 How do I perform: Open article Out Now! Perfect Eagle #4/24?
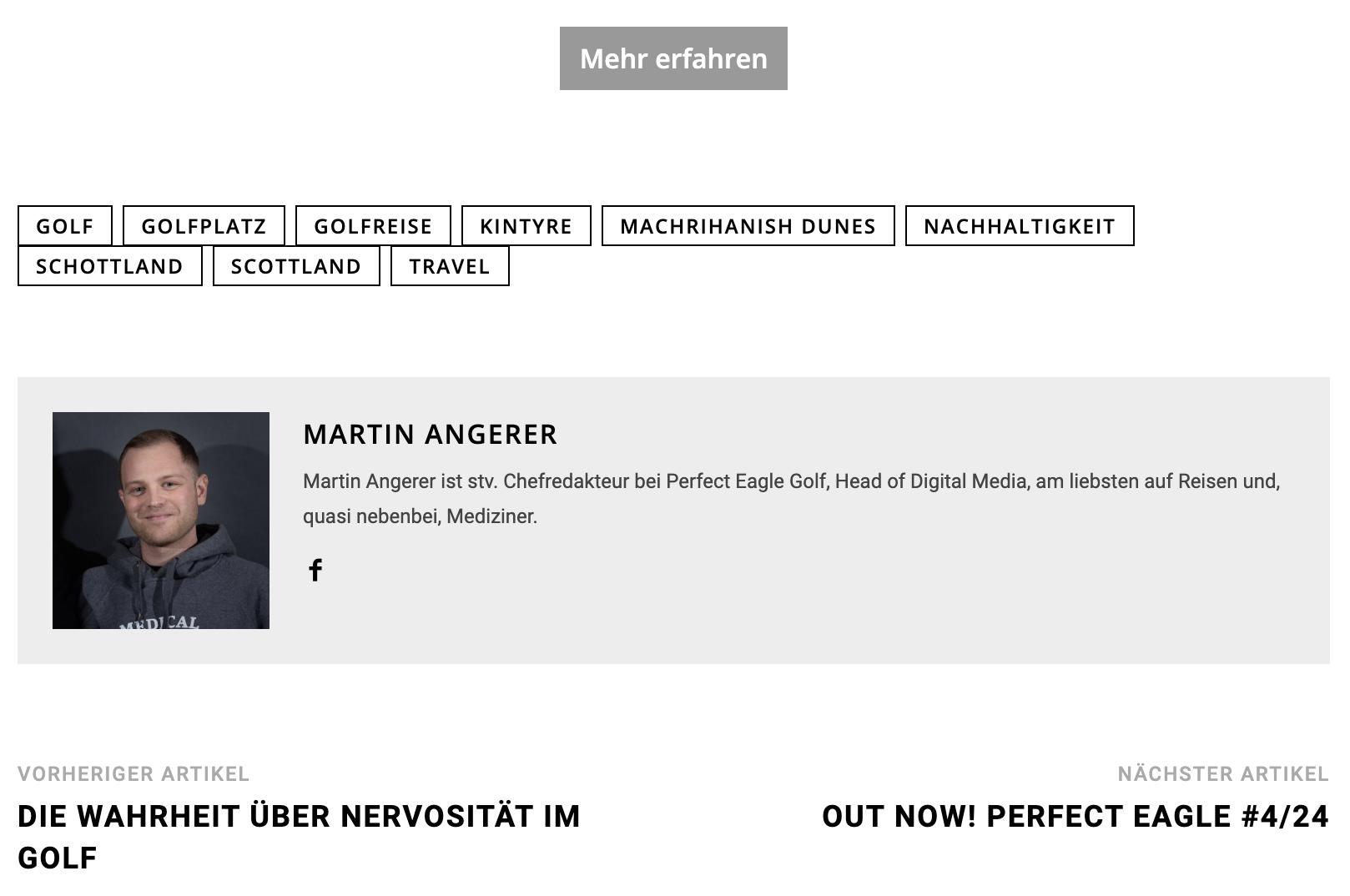(x=1075, y=816)
